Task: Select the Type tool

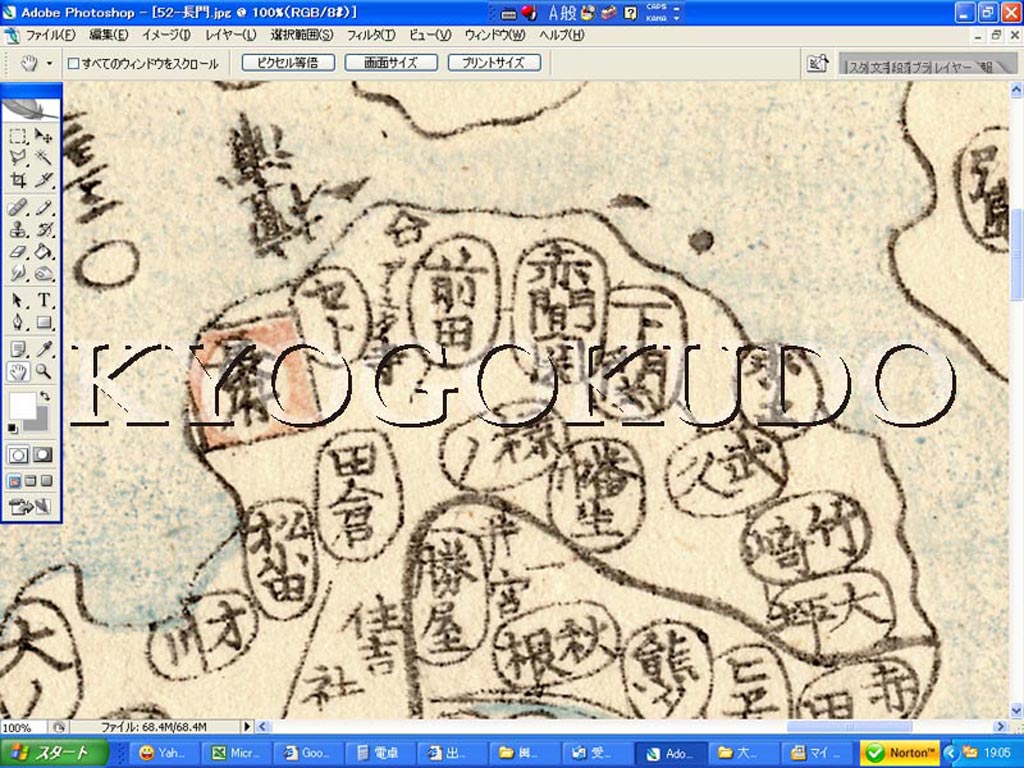Action: tap(43, 300)
